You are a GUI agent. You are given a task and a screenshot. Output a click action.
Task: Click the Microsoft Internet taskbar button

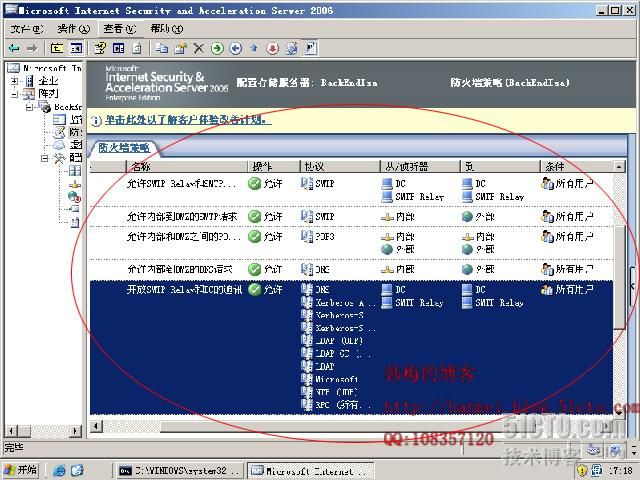(311, 471)
